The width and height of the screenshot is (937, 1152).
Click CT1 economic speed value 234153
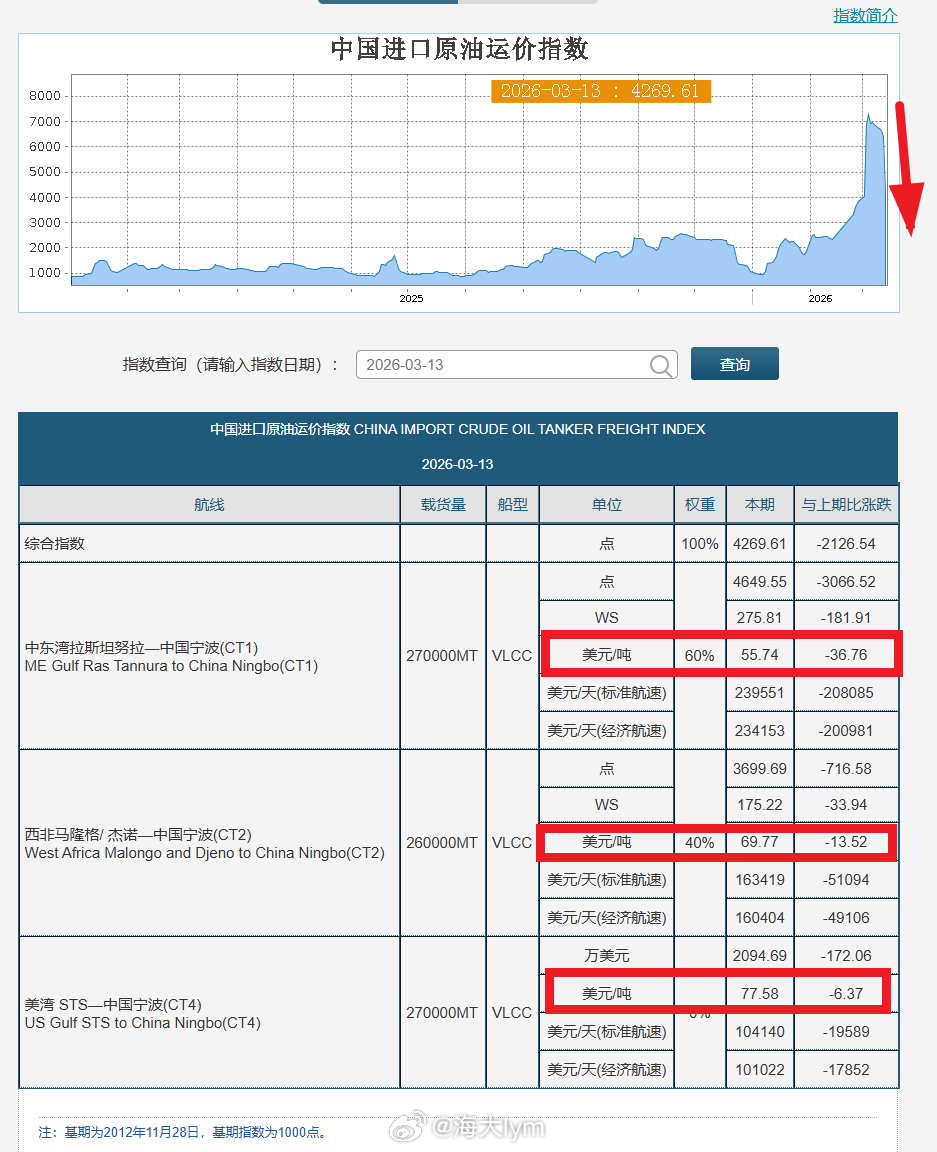[759, 731]
